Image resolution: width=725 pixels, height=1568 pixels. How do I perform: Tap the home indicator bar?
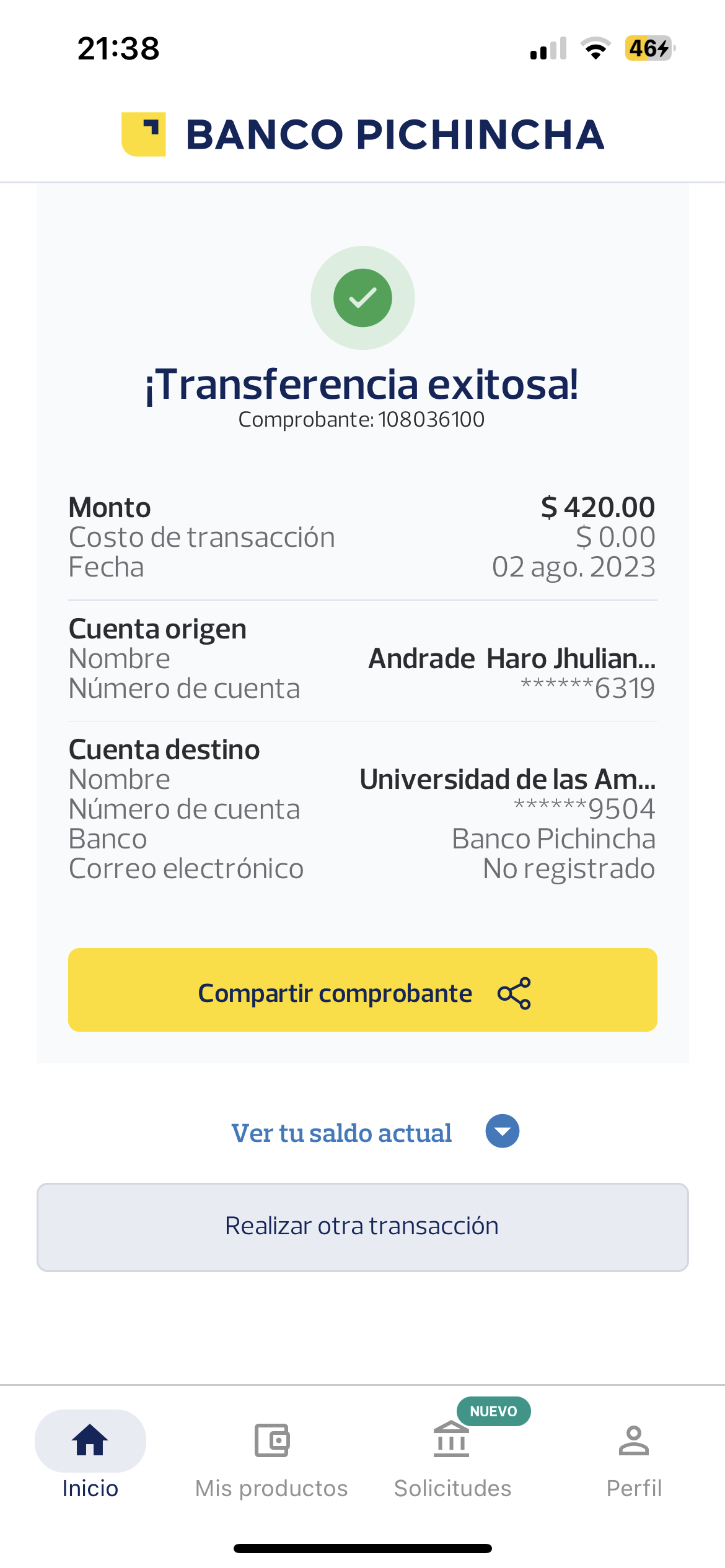pos(362,1548)
